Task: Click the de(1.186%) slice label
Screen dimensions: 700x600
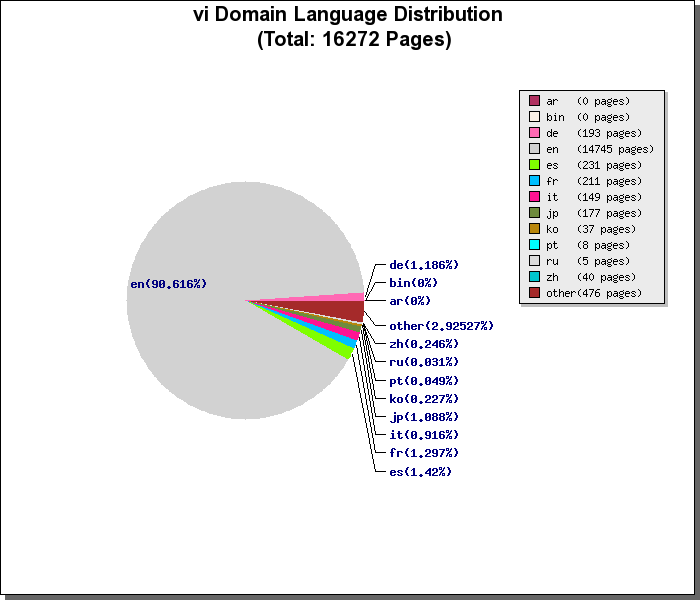Action: click(x=424, y=265)
